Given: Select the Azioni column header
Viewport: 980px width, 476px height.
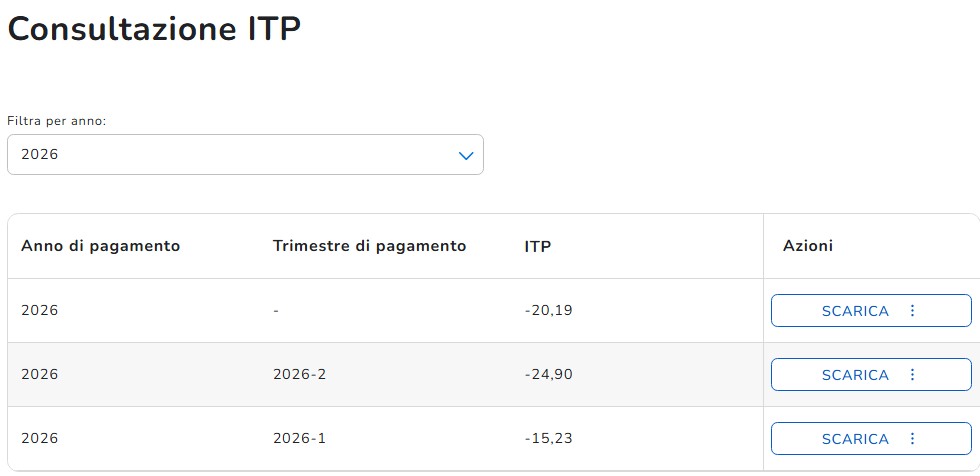Looking at the screenshot, I should coord(808,246).
